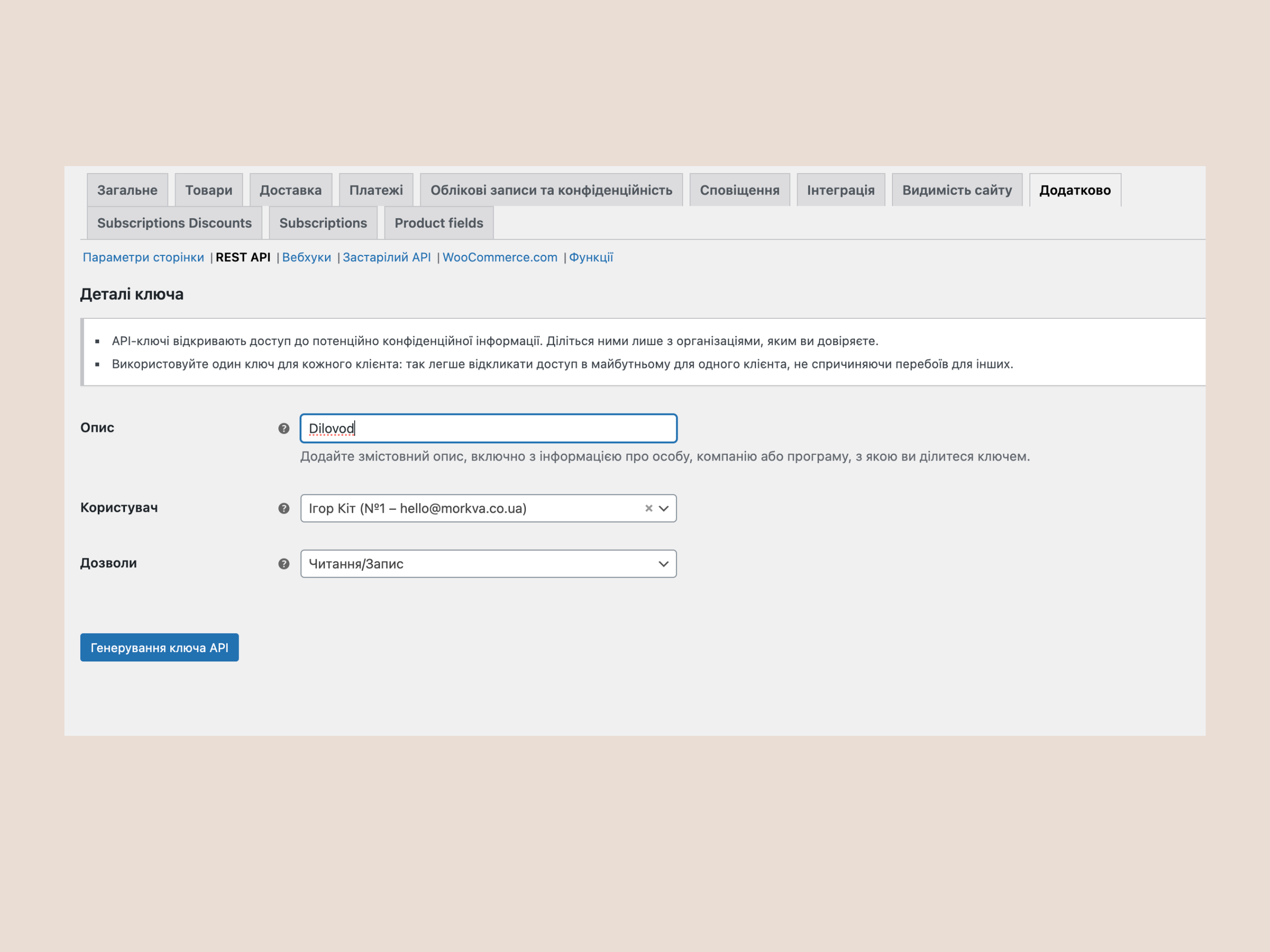Viewport: 1270px width, 952px height.
Task: Open Параметри сторінки sub-section link
Action: click(143, 258)
